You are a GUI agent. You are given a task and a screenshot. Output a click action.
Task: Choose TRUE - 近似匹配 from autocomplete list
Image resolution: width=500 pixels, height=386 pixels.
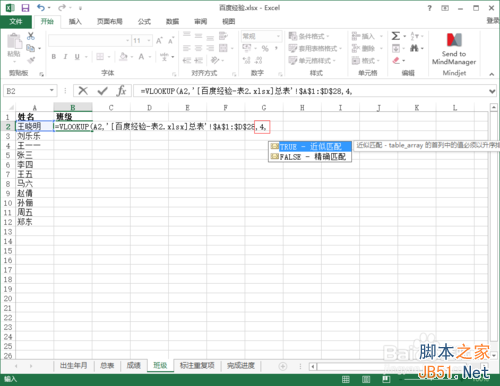(x=310, y=147)
